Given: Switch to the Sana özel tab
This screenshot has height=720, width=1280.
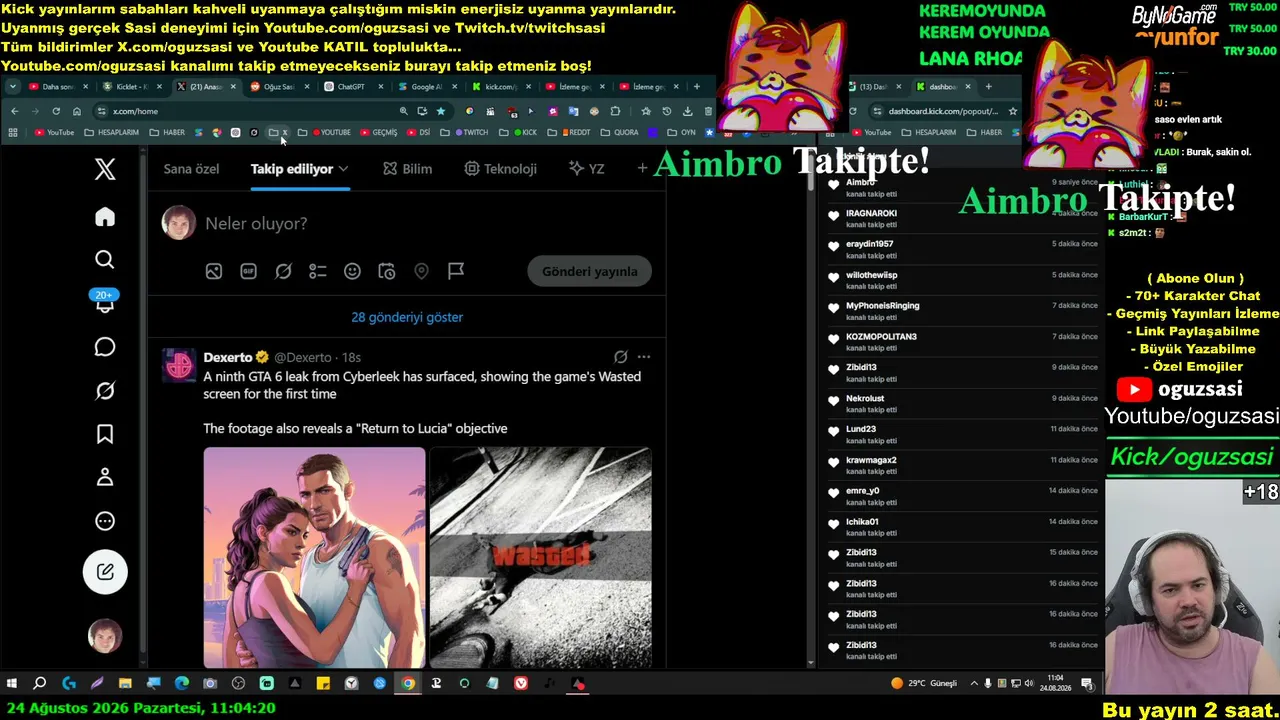Looking at the screenshot, I should click(x=191, y=169).
